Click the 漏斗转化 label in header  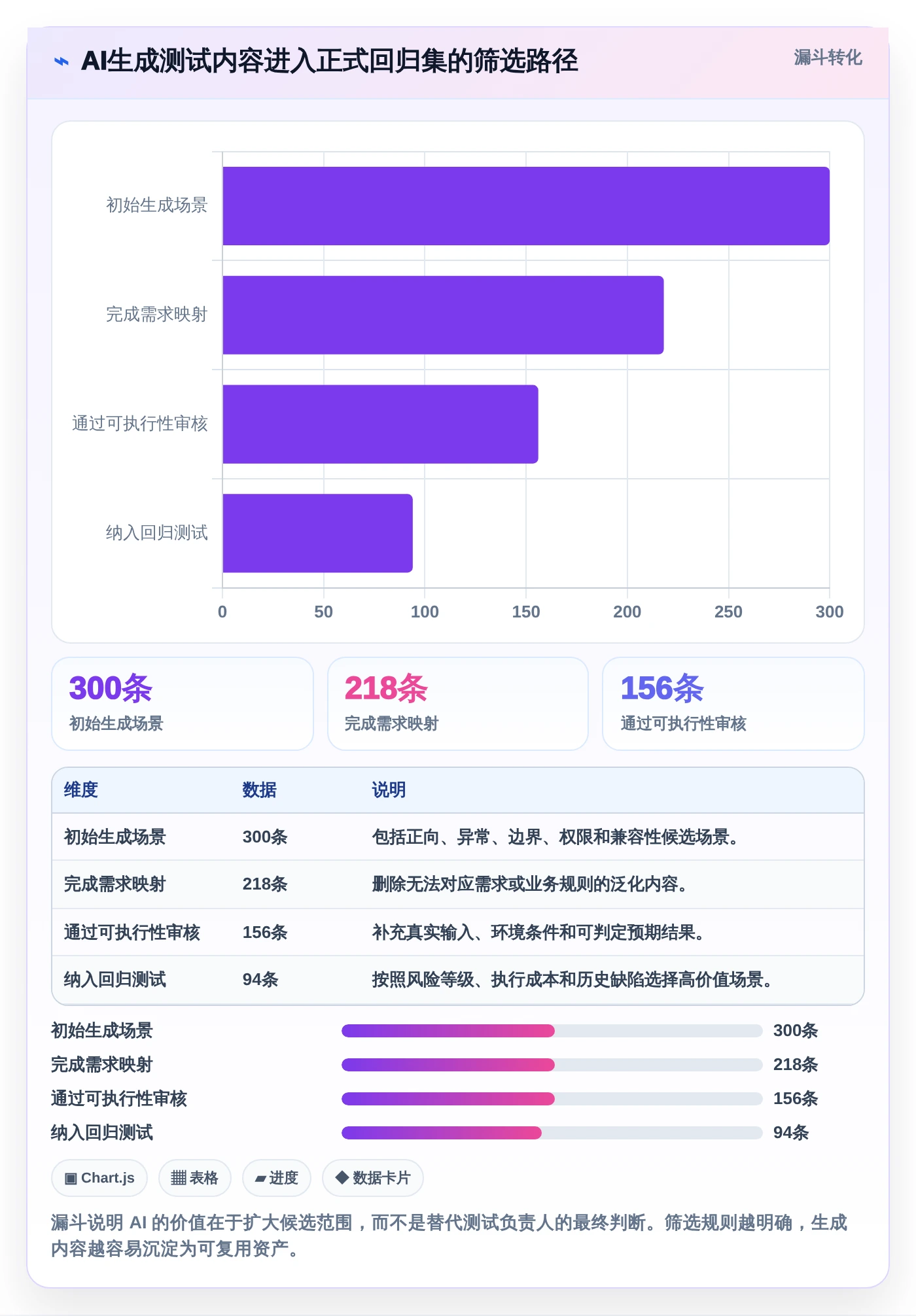828,58
